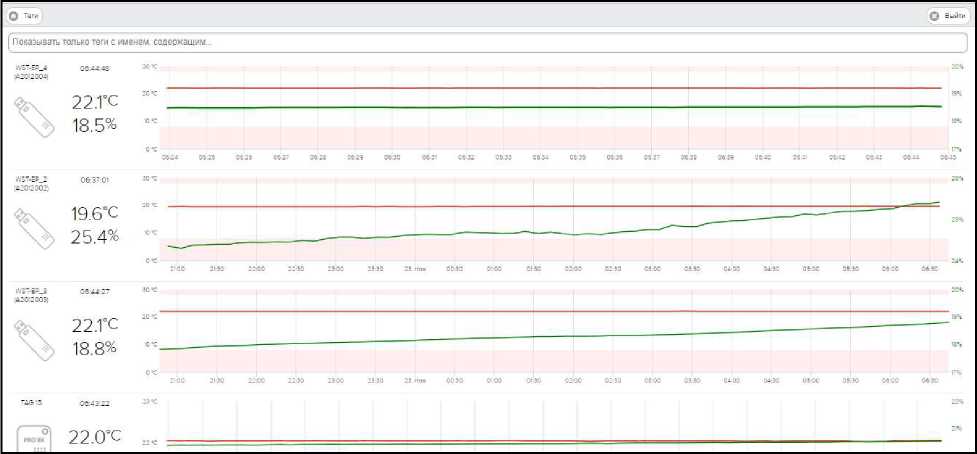Screen dimensions: 977x454
Task: Click the TAG 15 tag name
Action: click(x=31, y=403)
